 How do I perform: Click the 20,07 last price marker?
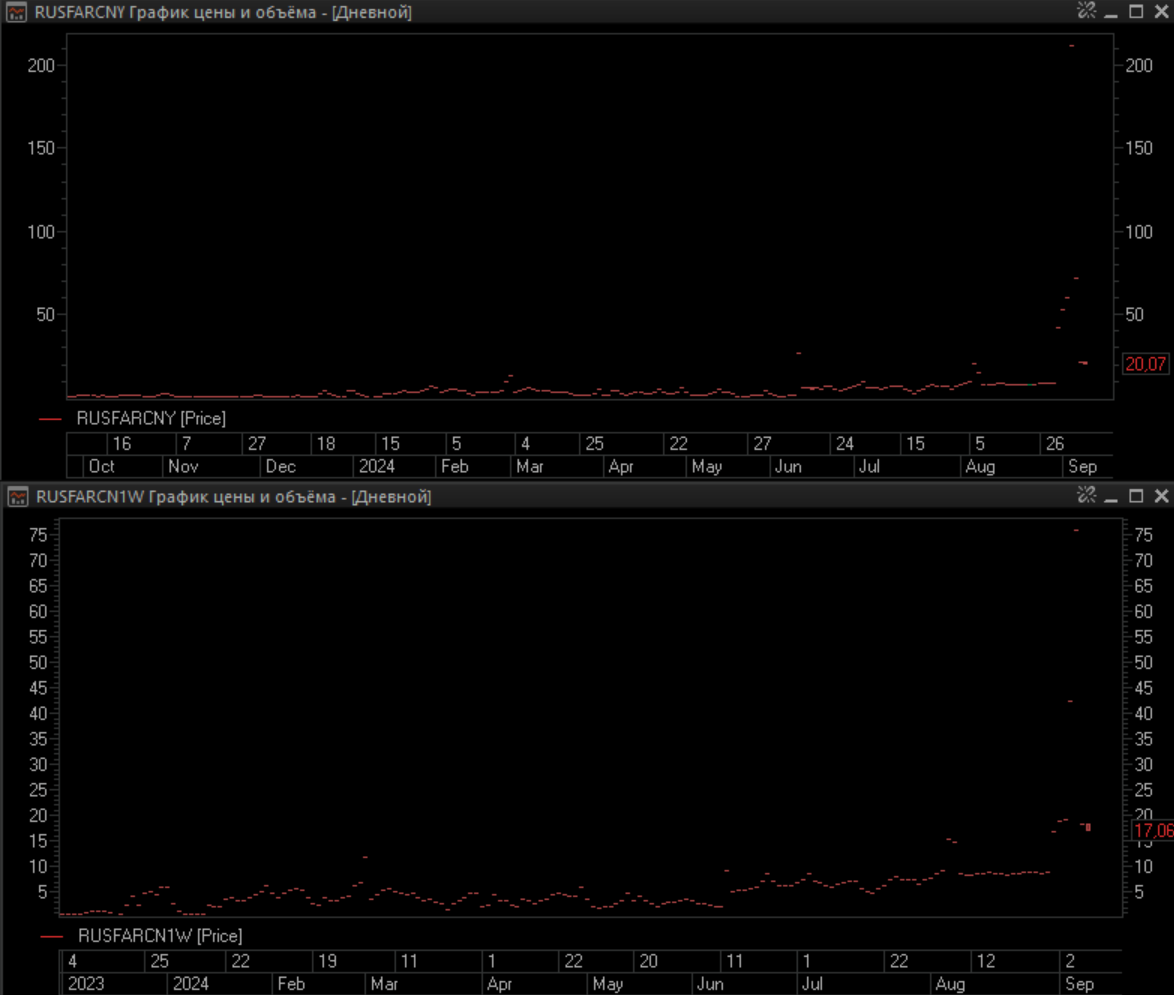(1146, 365)
